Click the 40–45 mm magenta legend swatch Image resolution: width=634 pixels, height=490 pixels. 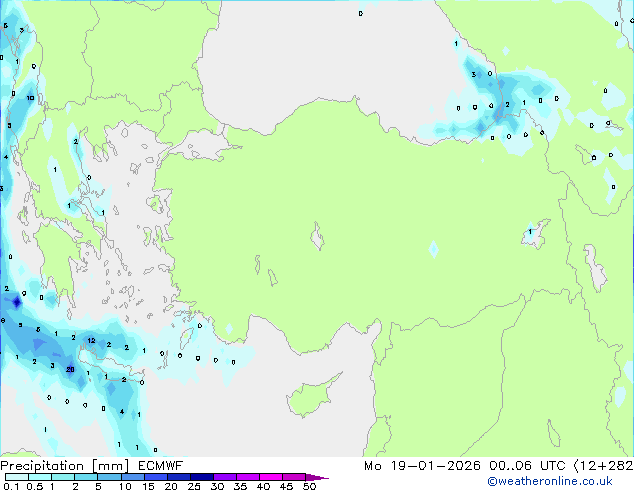pyautogui.click(x=271, y=477)
